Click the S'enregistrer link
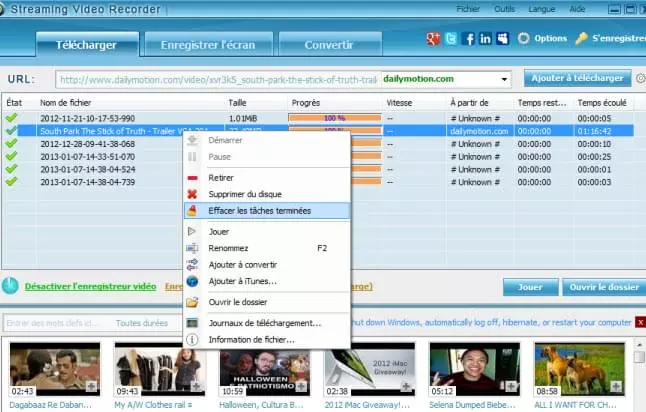The height and width of the screenshot is (412, 646). point(619,38)
